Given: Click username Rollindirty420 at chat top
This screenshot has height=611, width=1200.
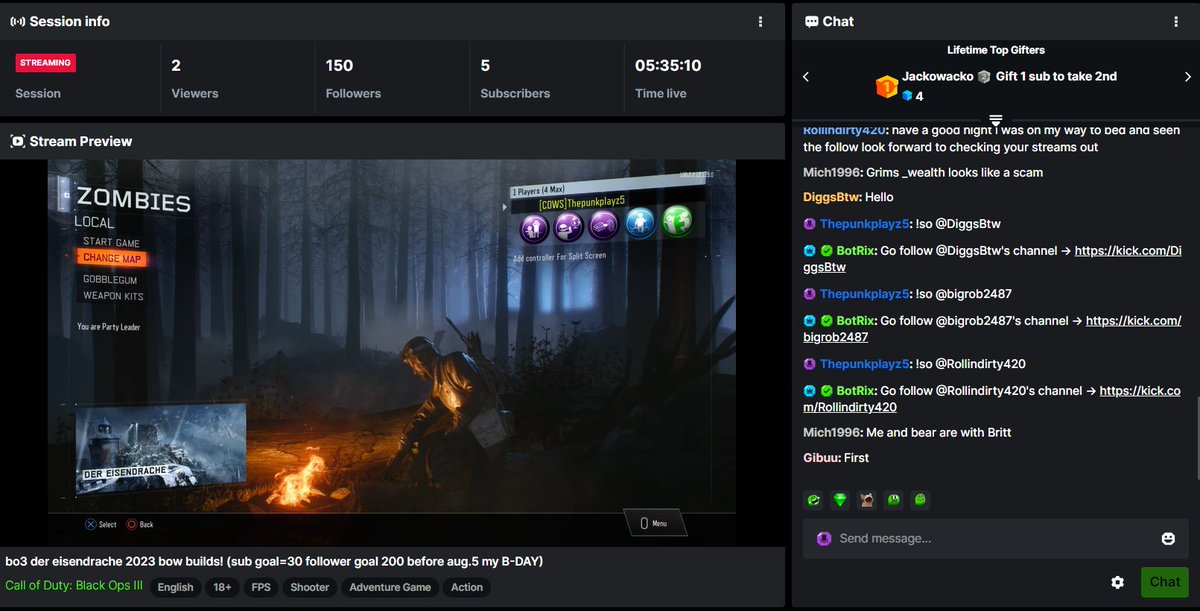Looking at the screenshot, I should point(845,130).
